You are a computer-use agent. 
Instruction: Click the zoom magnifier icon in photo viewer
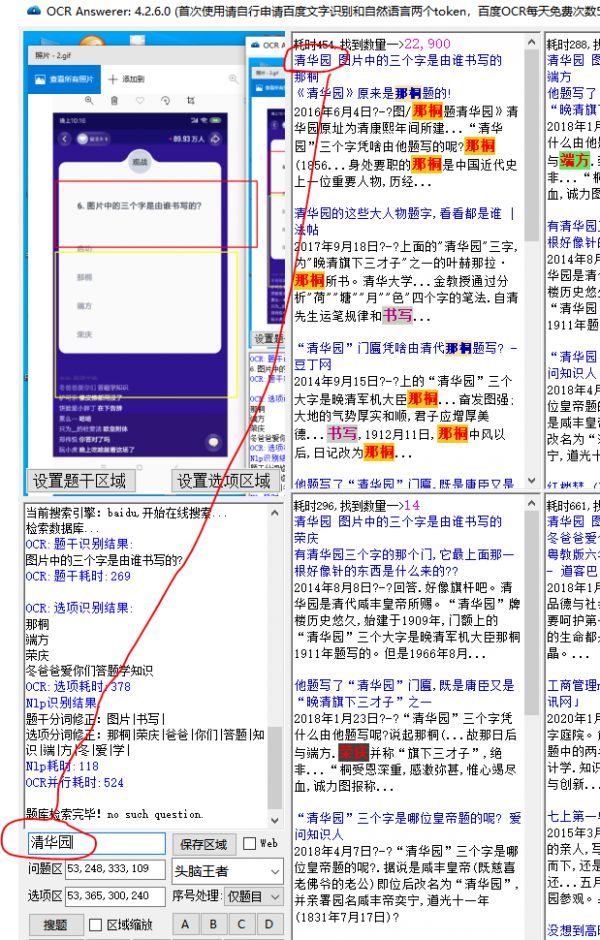coord(89,101)
